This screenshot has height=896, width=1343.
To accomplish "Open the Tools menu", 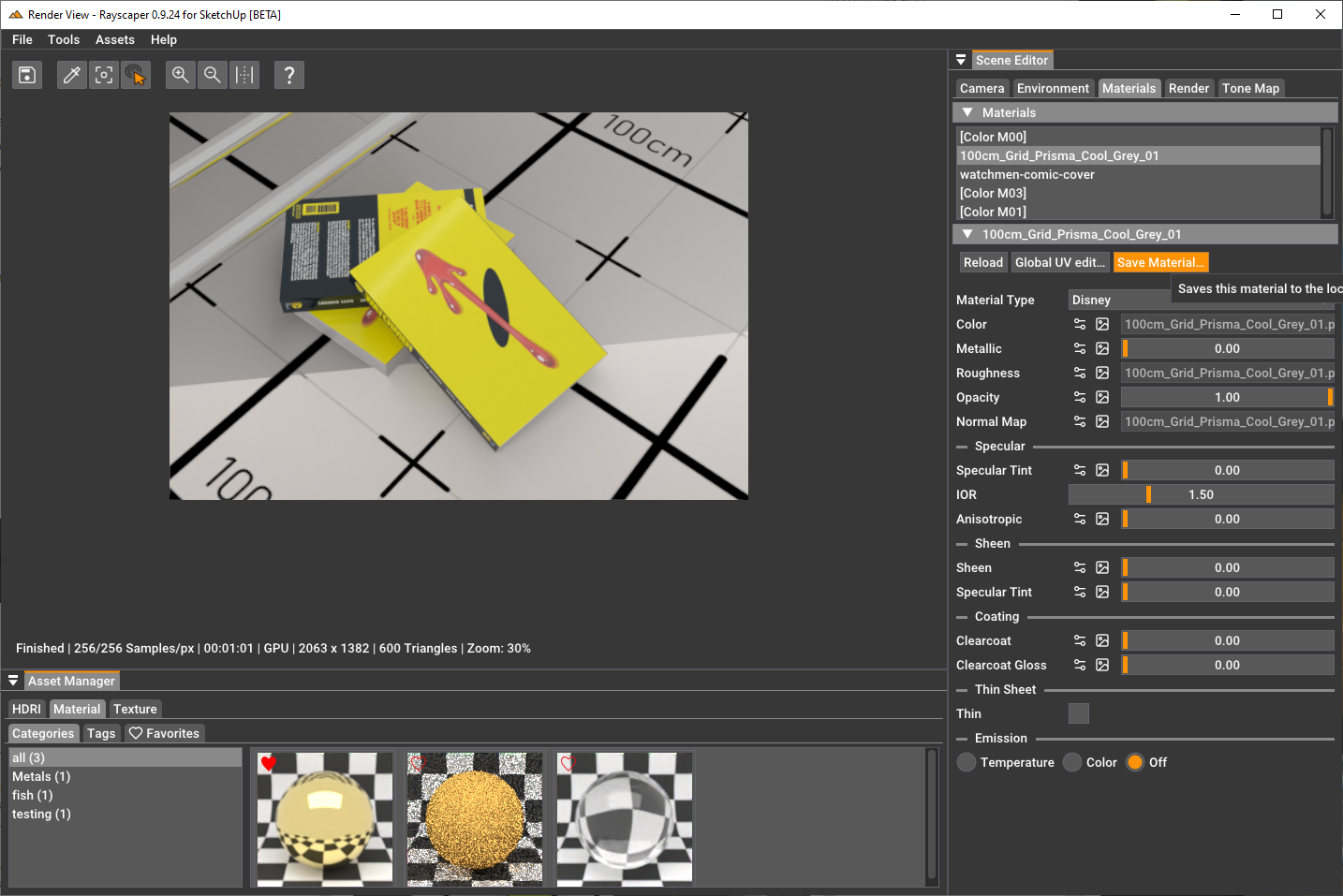I will pyautogui.click(x=64, y=39).
